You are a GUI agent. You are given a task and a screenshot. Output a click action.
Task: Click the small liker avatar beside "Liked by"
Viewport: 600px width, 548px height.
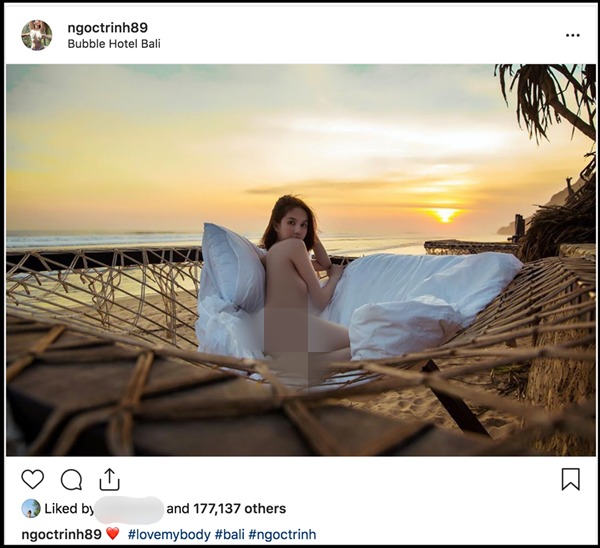point(31,508)
